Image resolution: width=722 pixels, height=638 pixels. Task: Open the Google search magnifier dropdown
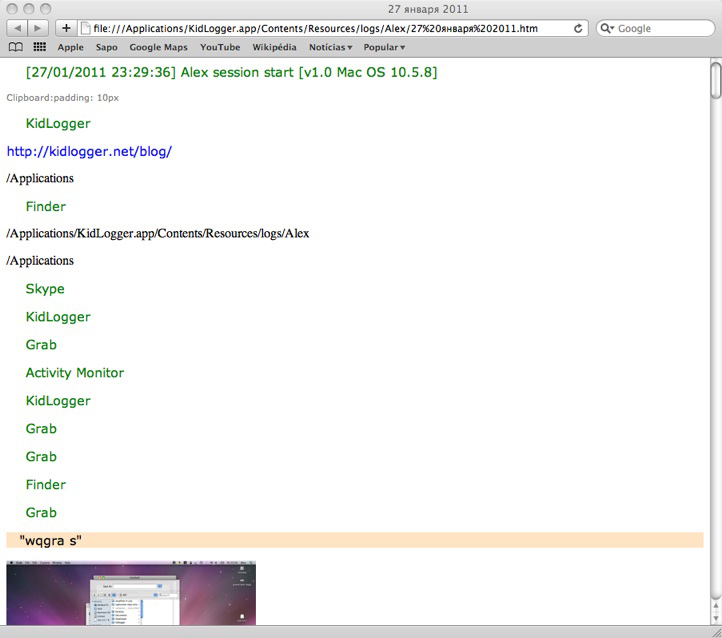tap(607, 28)
